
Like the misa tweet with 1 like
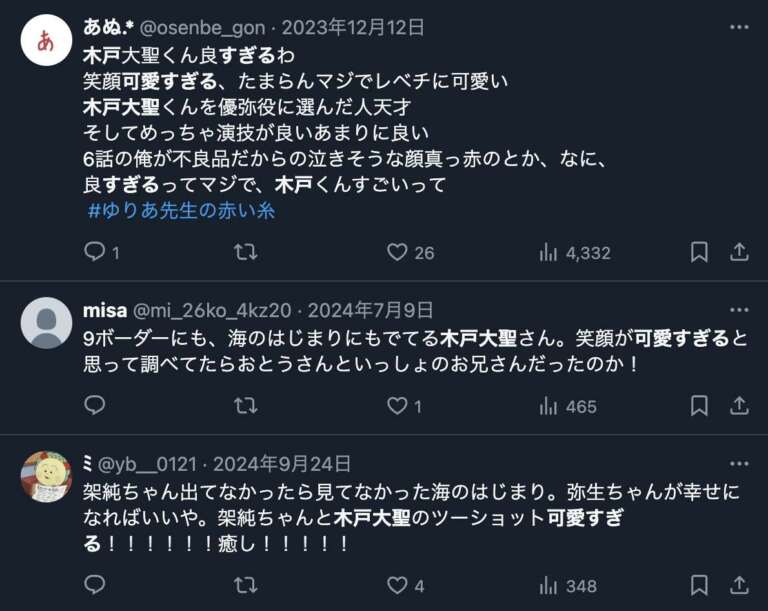click(x=398, y=406)
